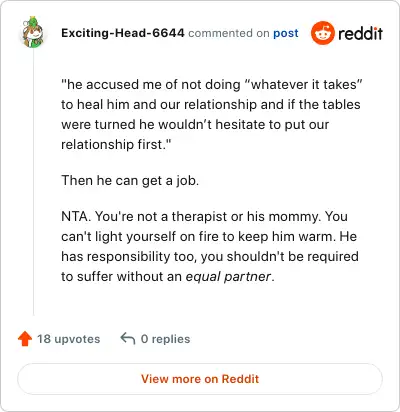This screenshot has height=412, width=400.
Task: Click the phrase "whatever it takes" in quote
Action: point(303,84)
